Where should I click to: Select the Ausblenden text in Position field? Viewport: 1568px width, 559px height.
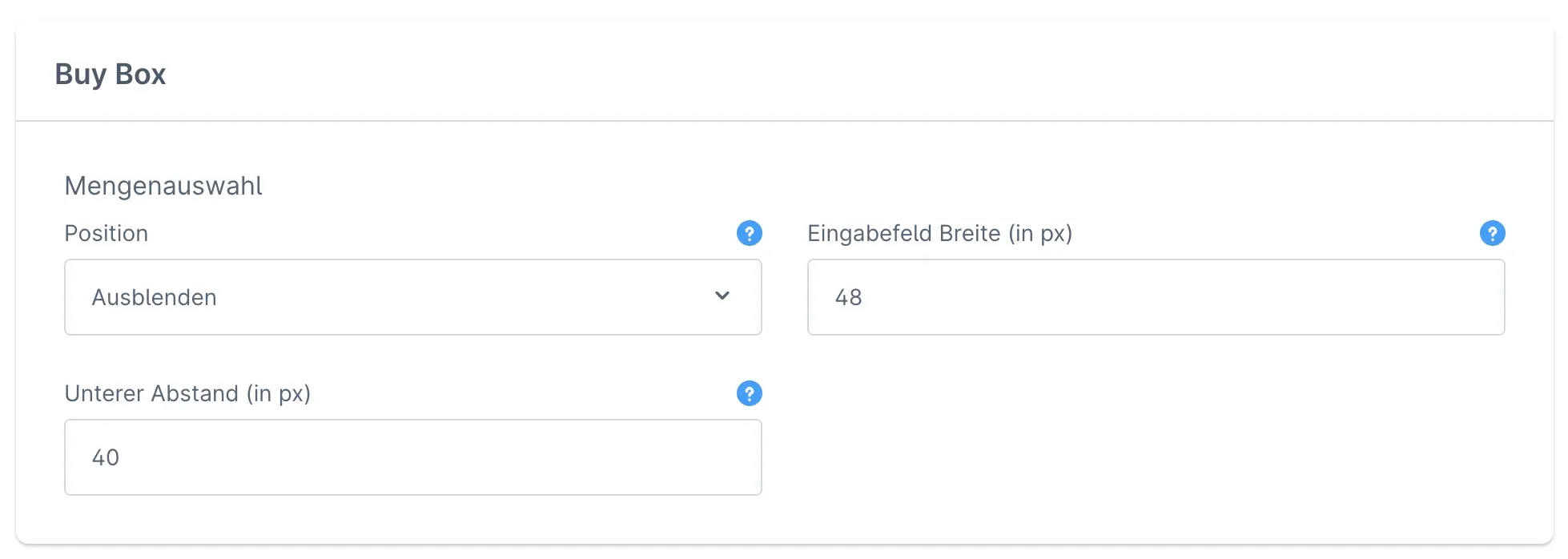coord(155,298)
